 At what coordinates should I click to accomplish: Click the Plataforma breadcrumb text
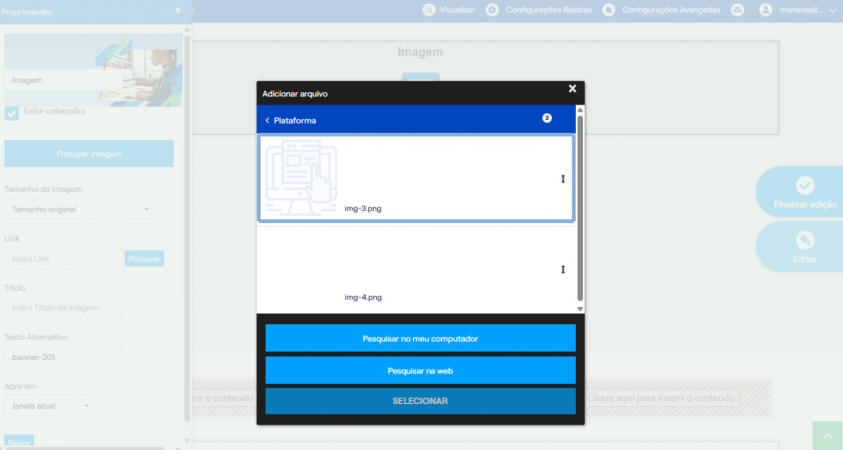[x=295, y=120]
